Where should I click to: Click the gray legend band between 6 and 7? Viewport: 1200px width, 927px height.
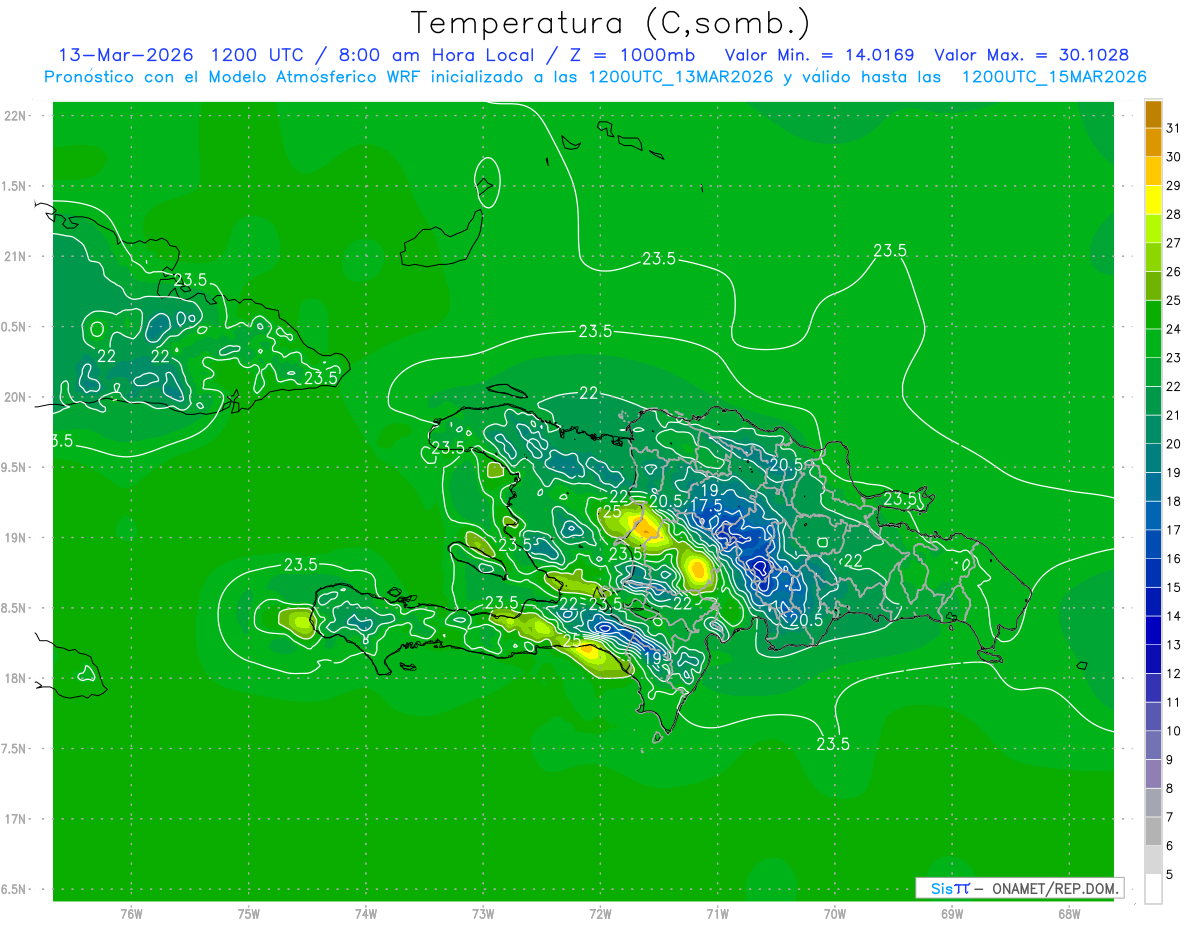coord(1153,831)
